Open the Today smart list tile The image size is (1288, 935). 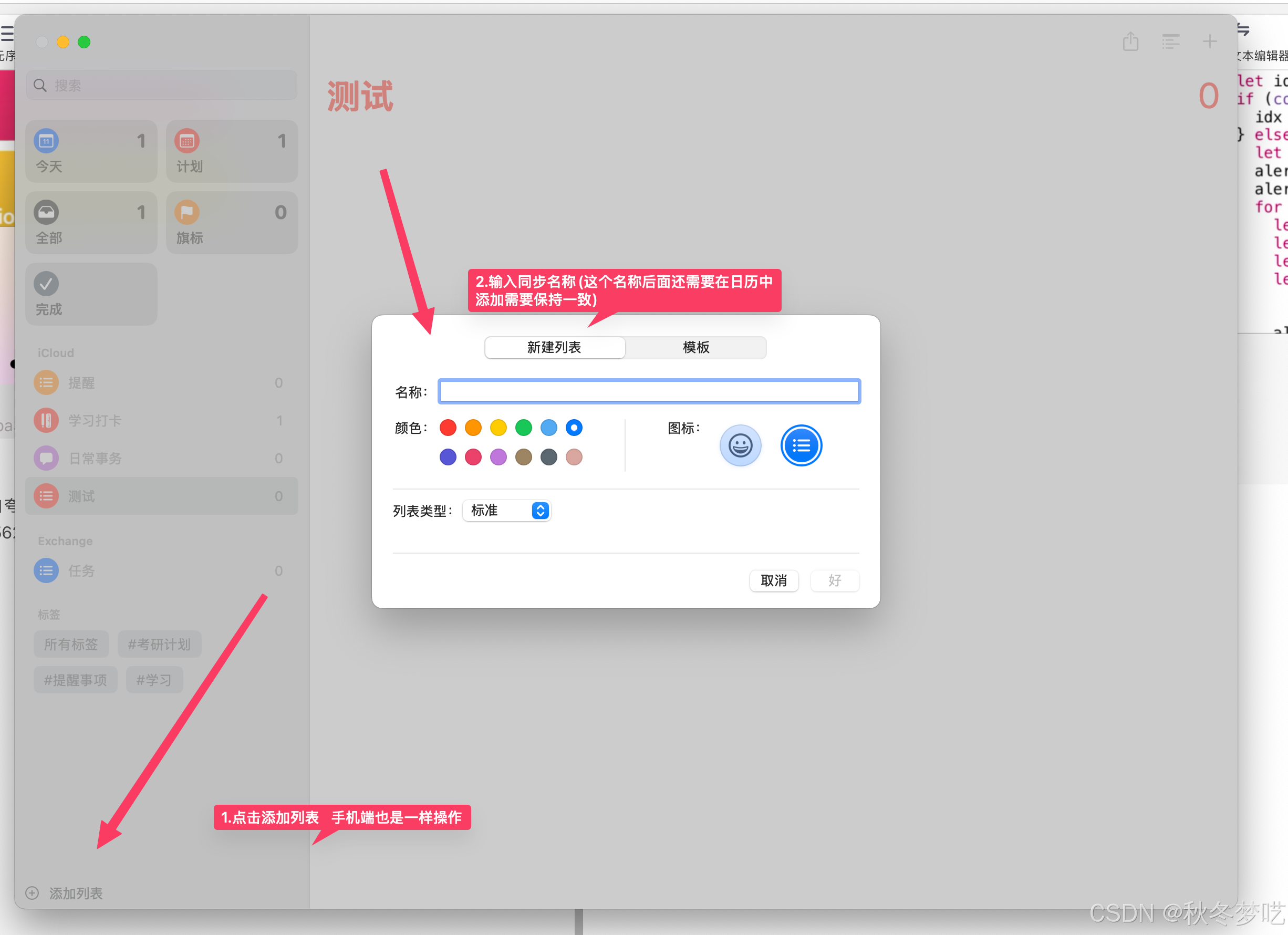[x=91, y=151]
